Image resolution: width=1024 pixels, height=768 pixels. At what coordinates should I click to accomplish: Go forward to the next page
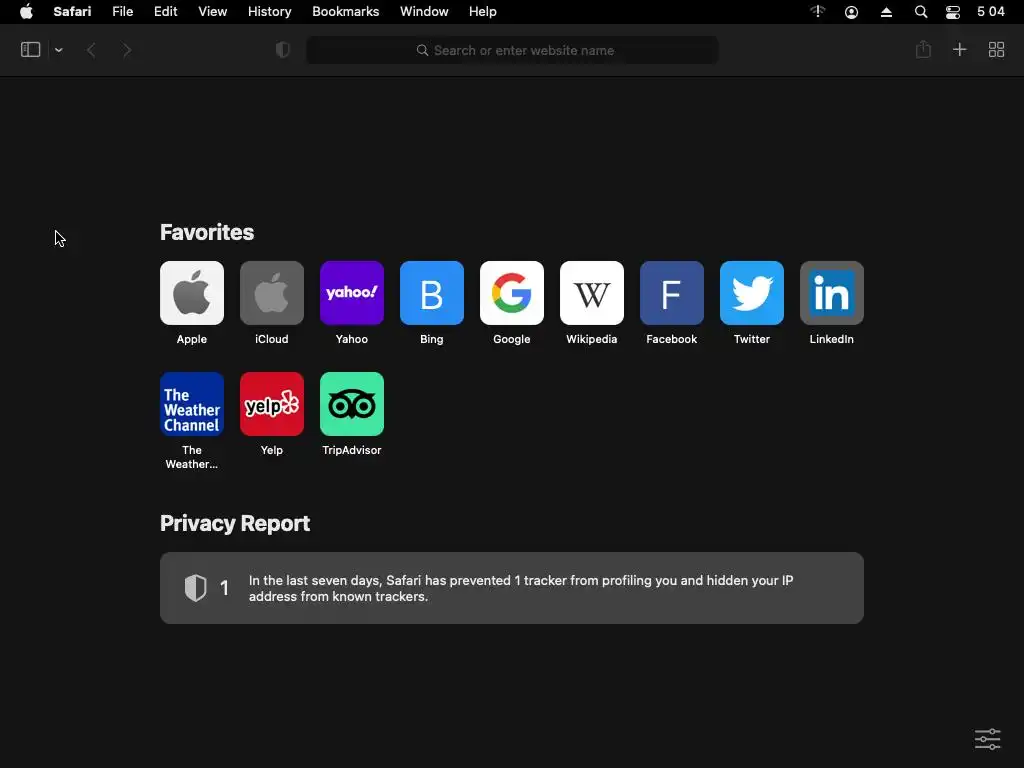(x=127, y=50)
